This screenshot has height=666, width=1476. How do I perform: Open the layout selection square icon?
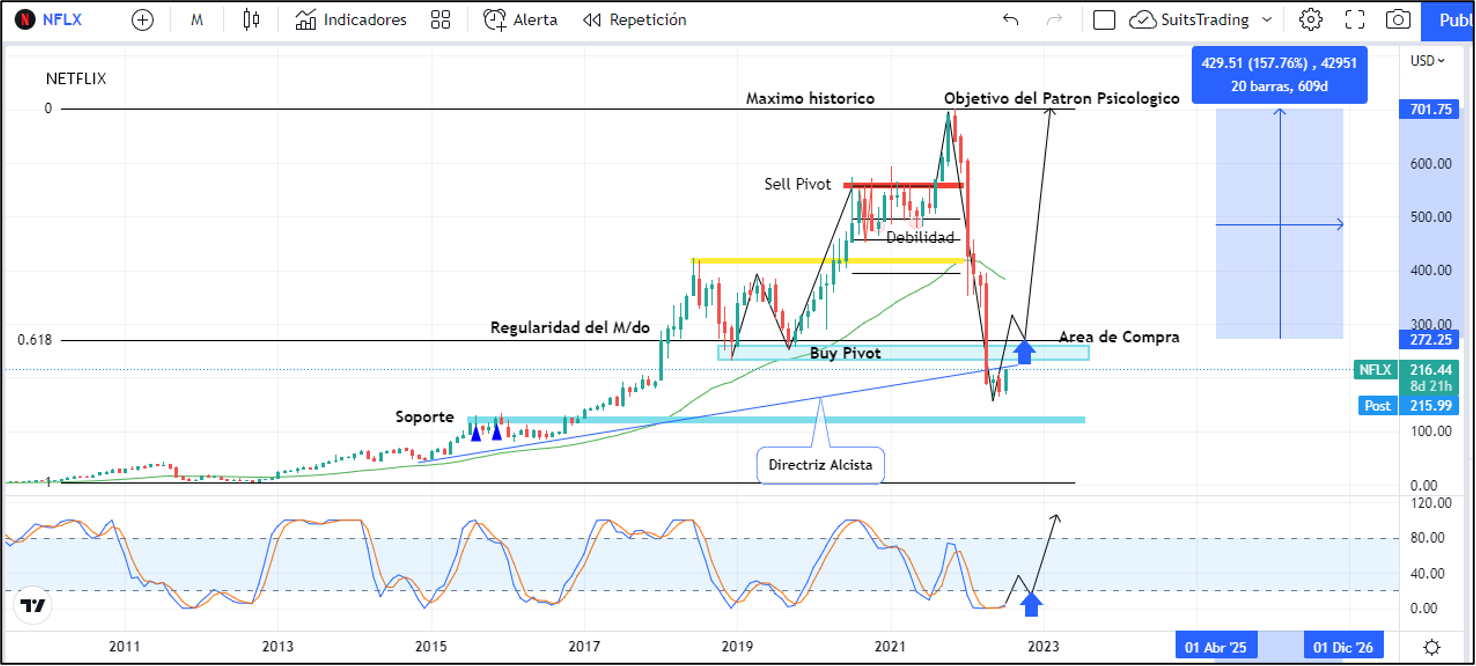[1104, 20]
